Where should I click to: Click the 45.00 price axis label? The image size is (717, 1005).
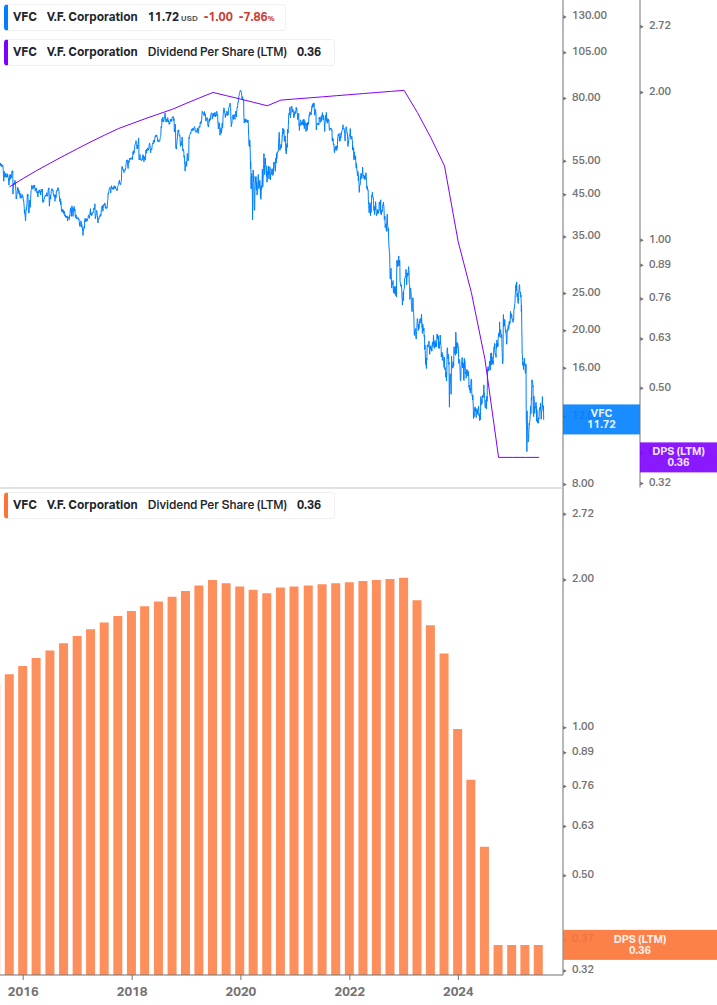click(x=586, y=194)
